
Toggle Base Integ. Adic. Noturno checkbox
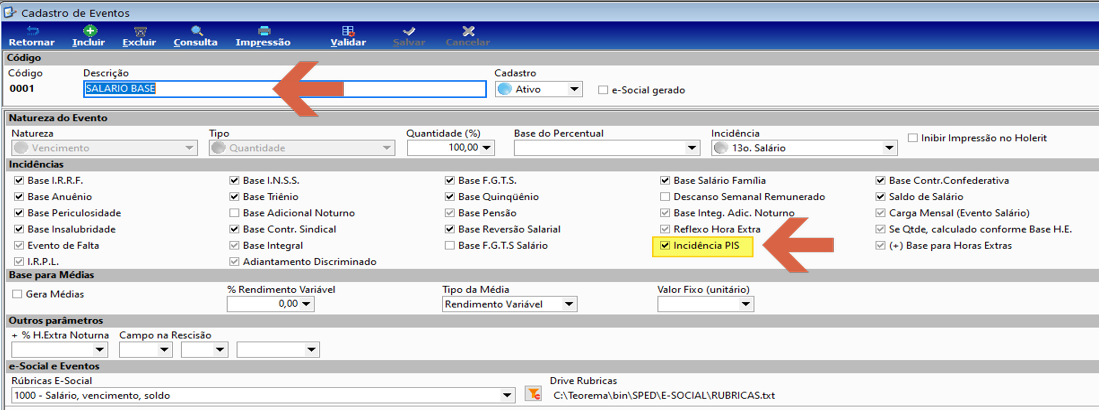click(x=665, y=213)
